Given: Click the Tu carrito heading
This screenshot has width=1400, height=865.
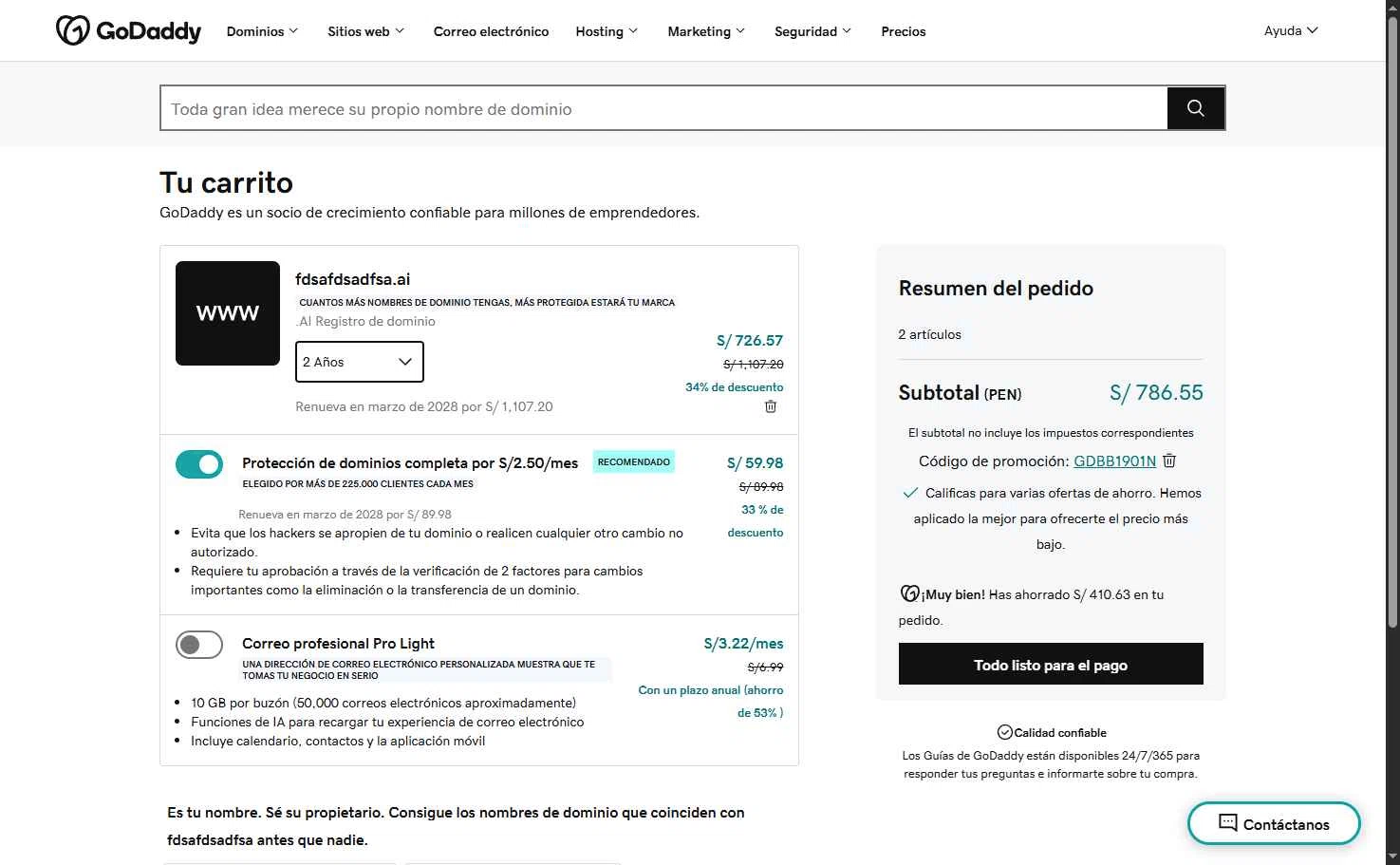Looking at the screenshot, I should 226,182.
